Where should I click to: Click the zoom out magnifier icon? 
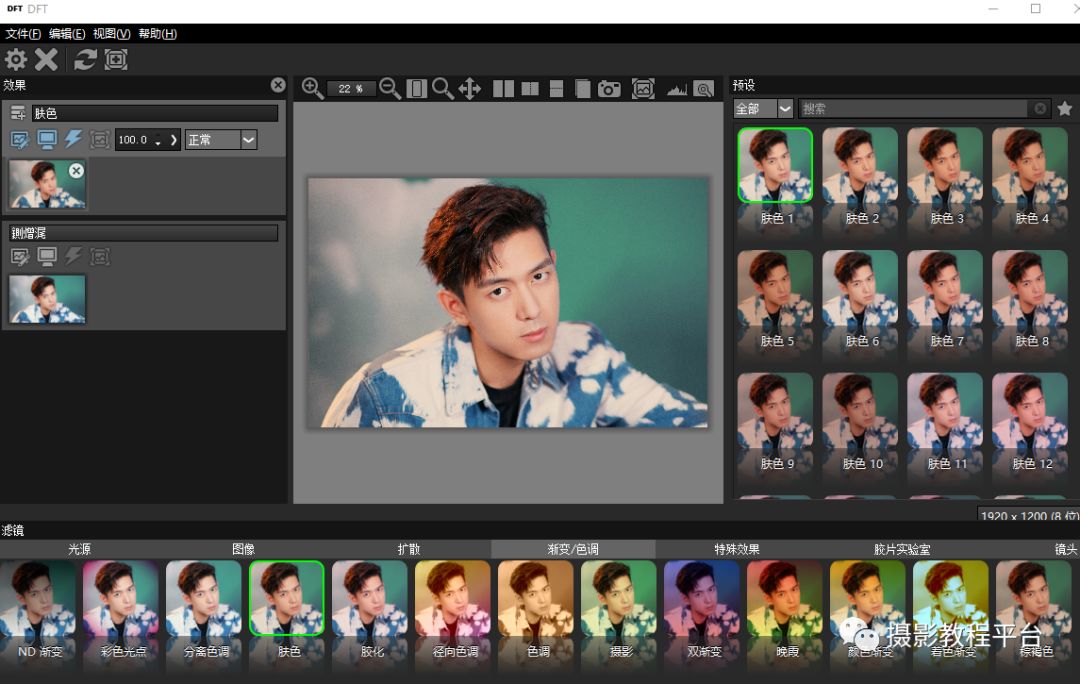point(390,88)
